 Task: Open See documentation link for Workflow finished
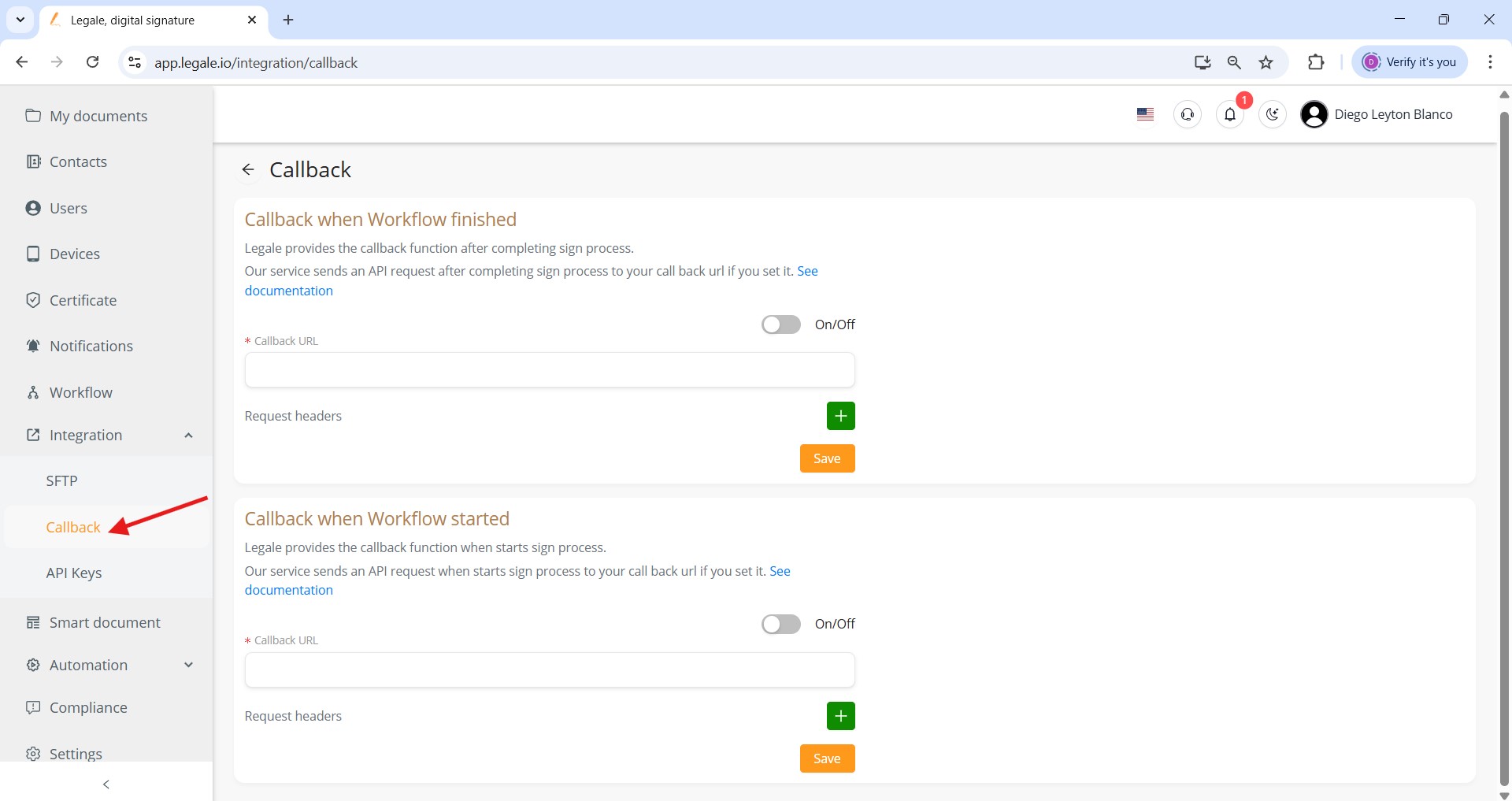tap(289, 291)
